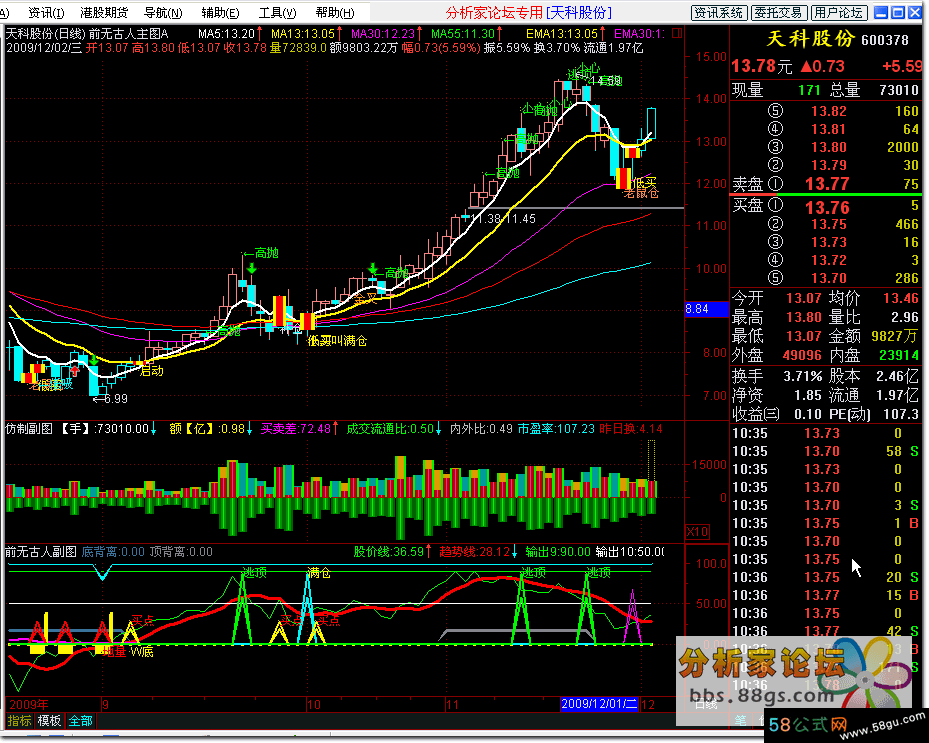Image resolution: width=929 pixels, height=743 pixels.
Task: Select buy level ② price 13.75
Action: pos(828,224)
